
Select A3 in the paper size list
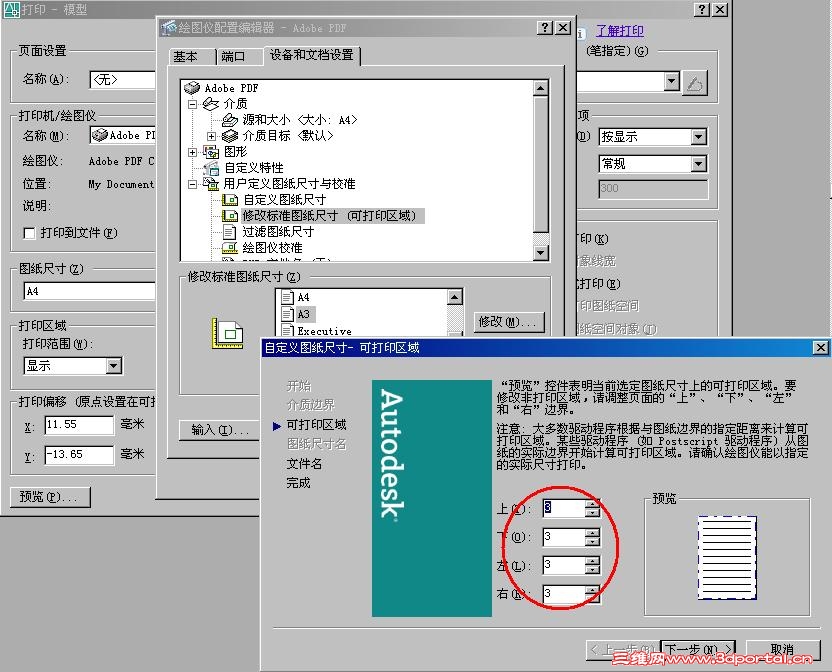point(303,314)
